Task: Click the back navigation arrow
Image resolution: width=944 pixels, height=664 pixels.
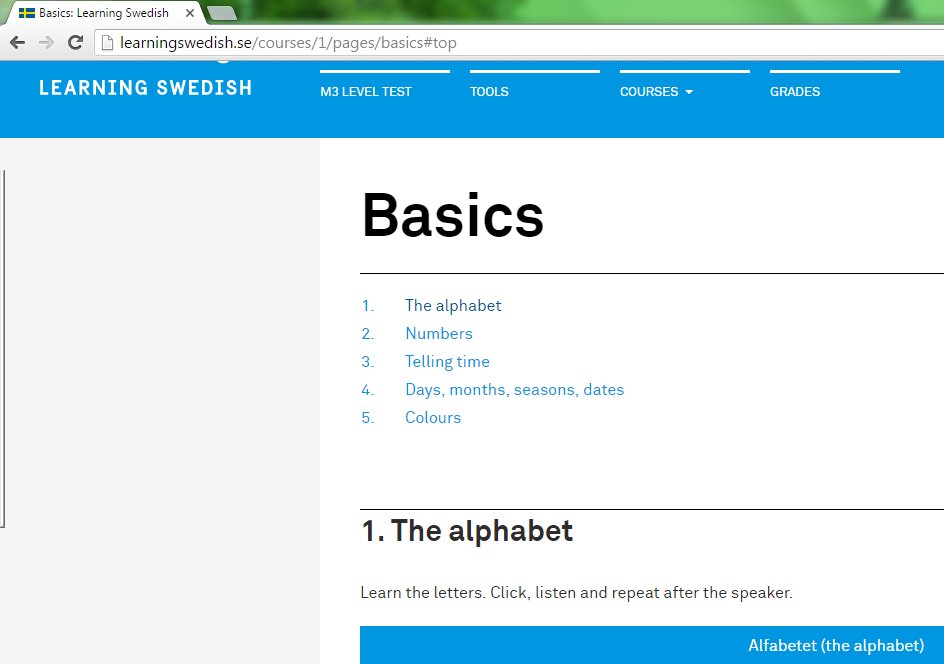Action: click(x=18, y=42)
